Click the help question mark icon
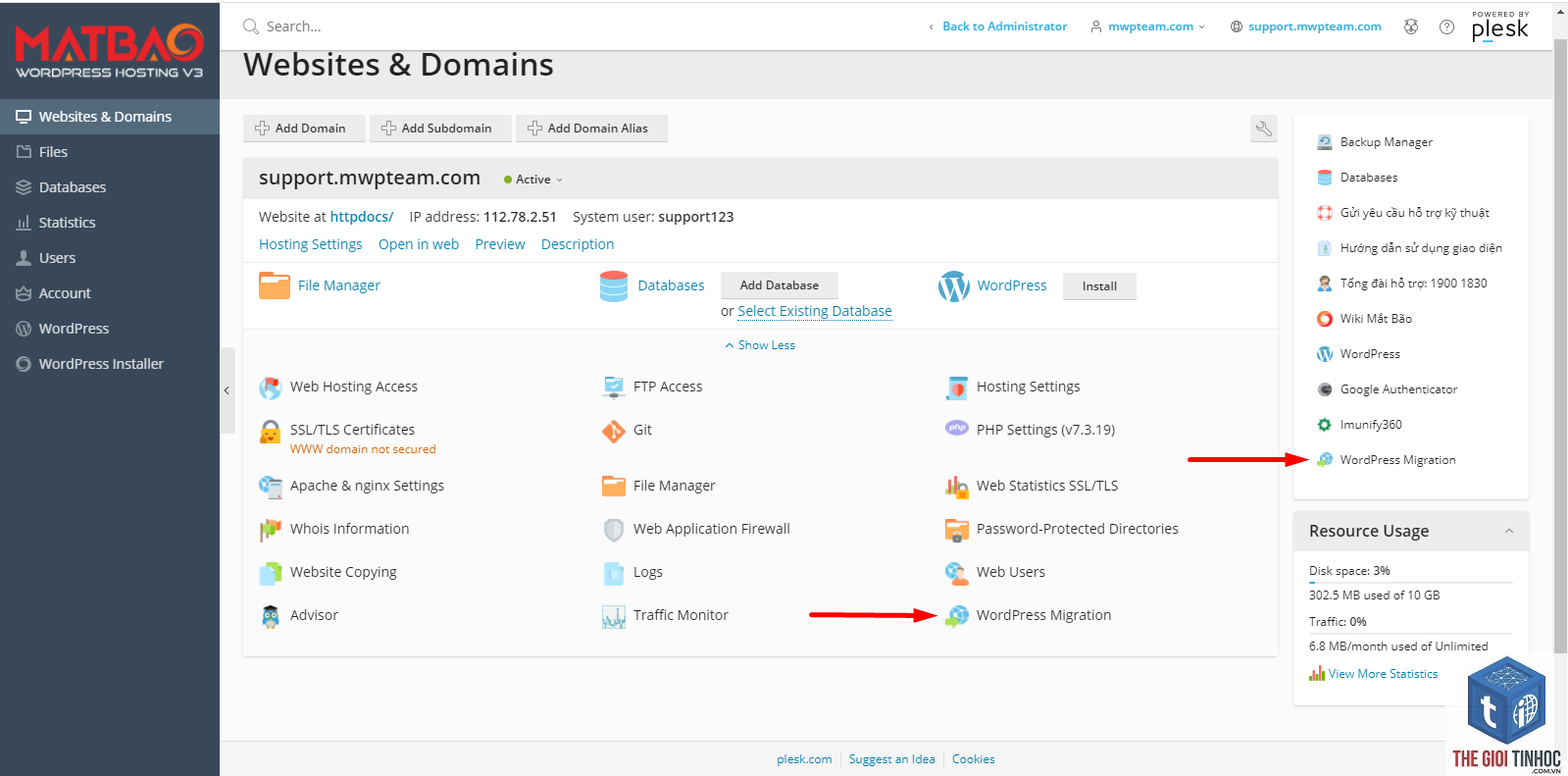Viewport: 1568px width, 776px height. pyautogui.click(x=1446, y=26)
